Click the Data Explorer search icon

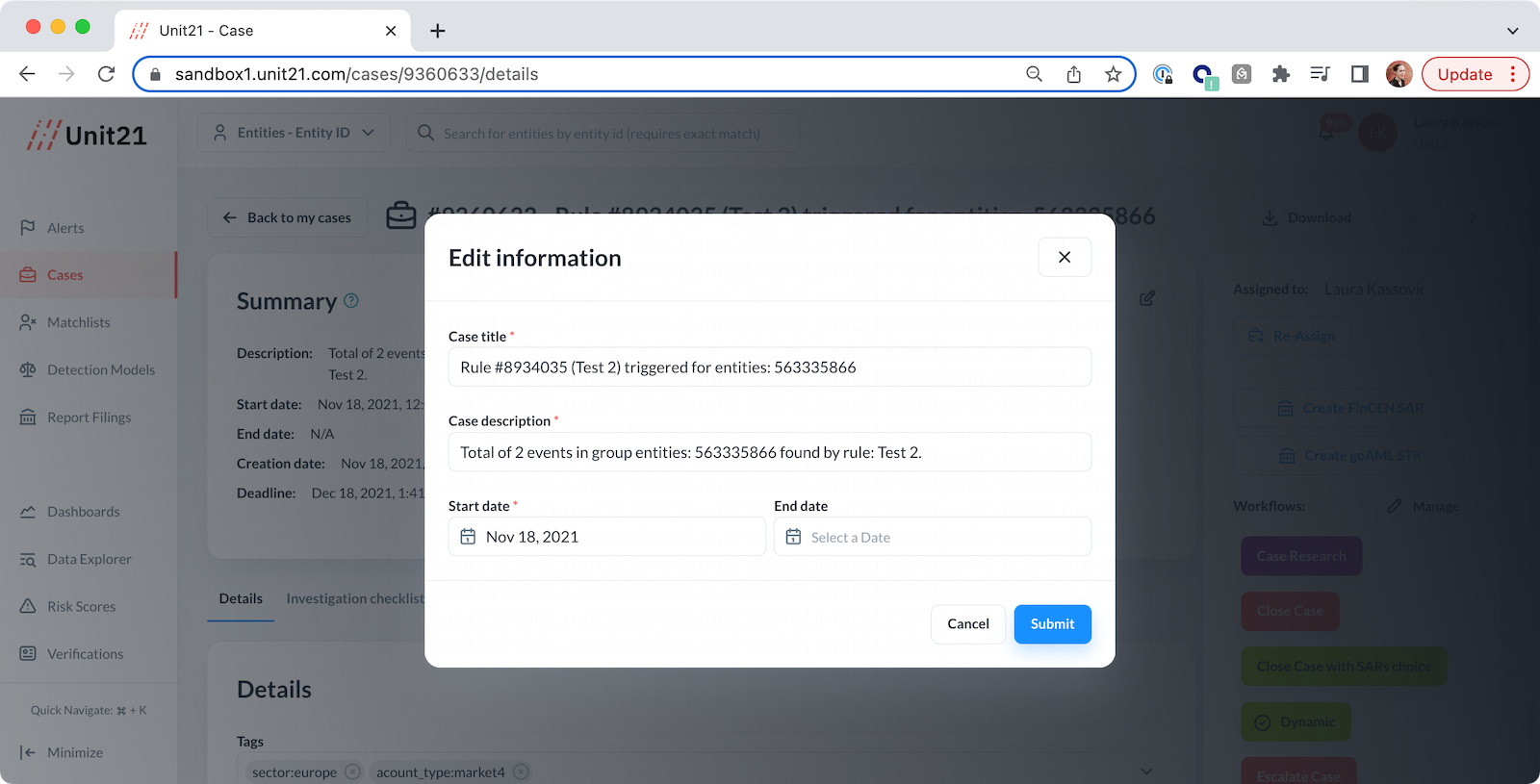tap(28, 560)
